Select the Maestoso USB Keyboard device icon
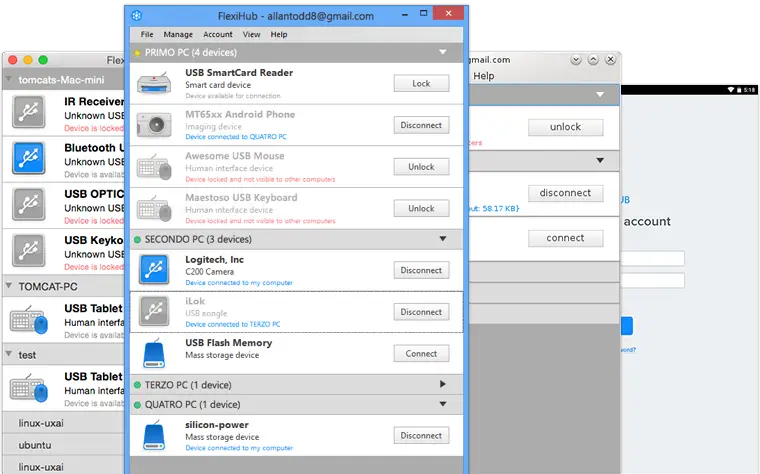The image size is (760, 474). tap(154, 208)
